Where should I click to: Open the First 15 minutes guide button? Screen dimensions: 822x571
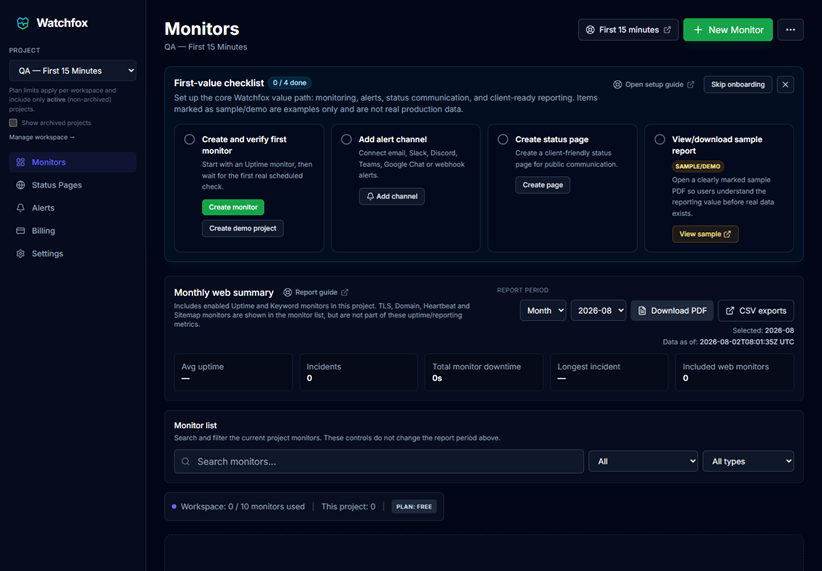point(628,30)
